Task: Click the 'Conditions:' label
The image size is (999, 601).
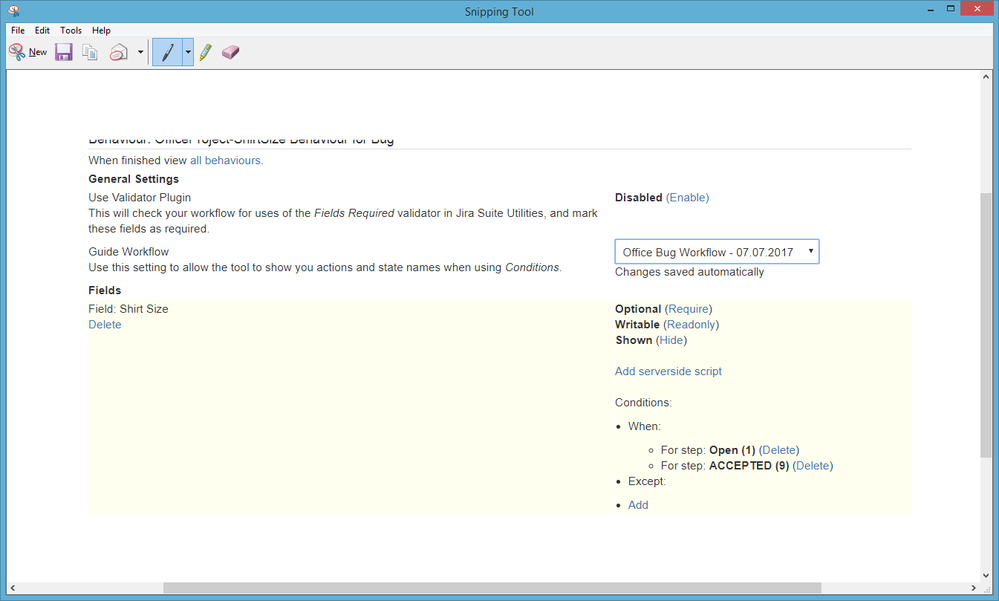Action: pos(643,403)
